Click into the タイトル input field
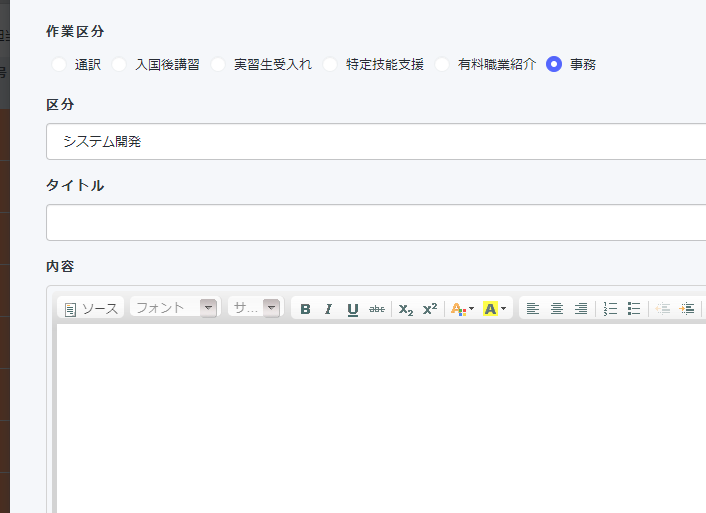This screenshot has height=513, width=706. (376, 223)
